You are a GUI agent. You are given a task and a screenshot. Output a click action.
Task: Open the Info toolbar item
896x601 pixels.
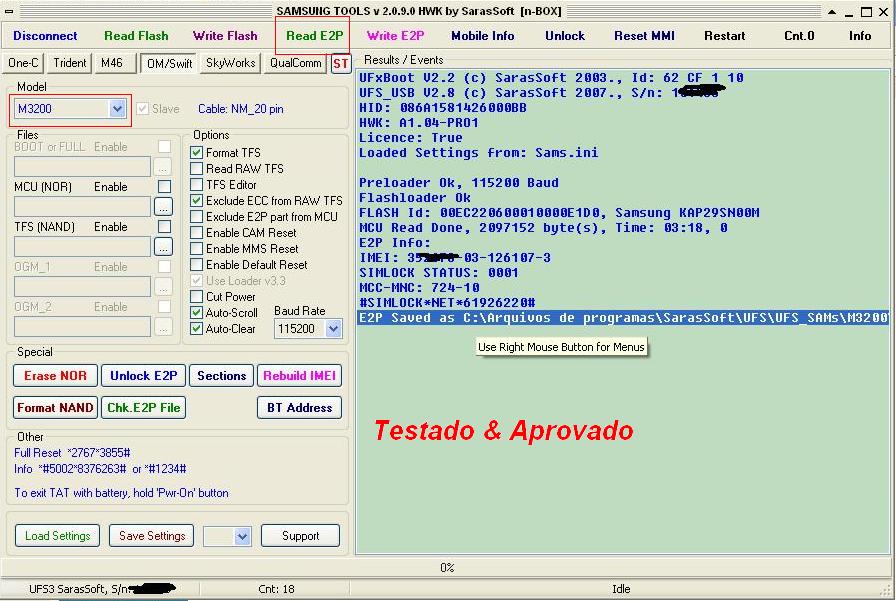[860, 35]
